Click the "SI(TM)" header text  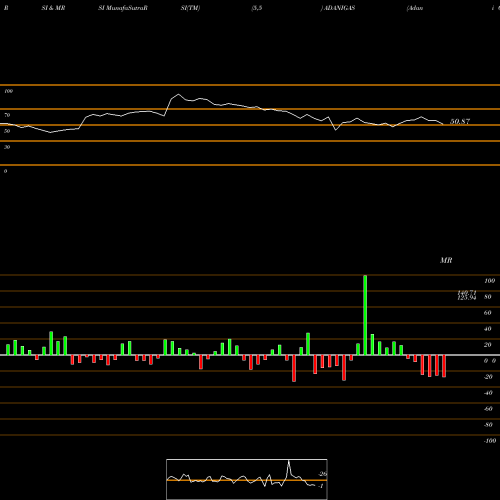[190, 8]
